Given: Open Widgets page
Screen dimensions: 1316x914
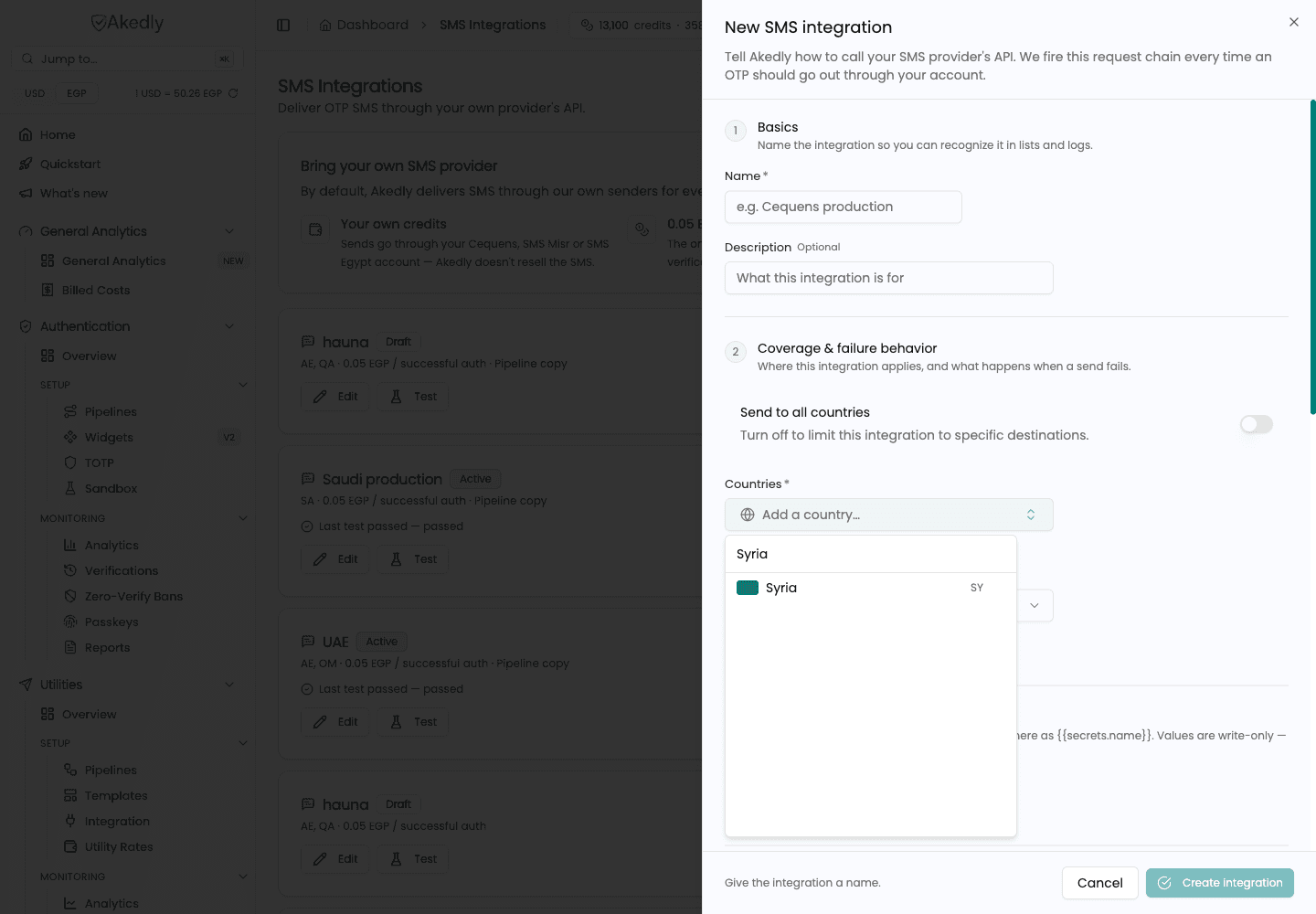Looking at the screenshot, I should (109, 437).
